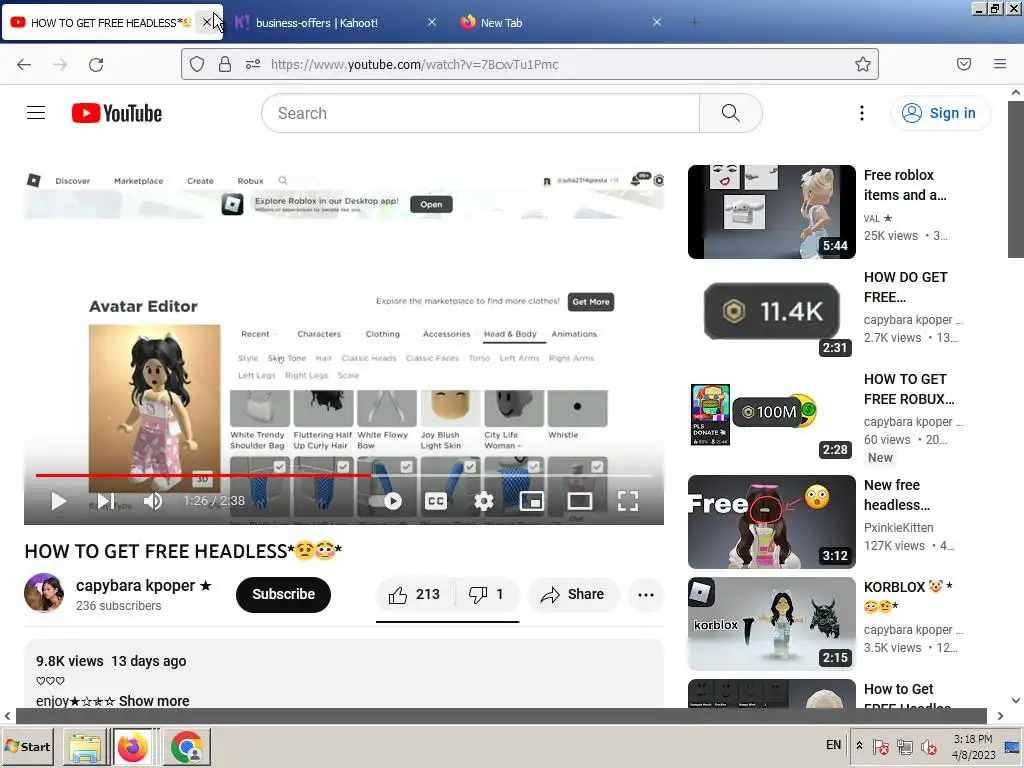Open 'HOW DO GET FREE' video title
Screen dimensions: 1024x768
coord(906,287)
